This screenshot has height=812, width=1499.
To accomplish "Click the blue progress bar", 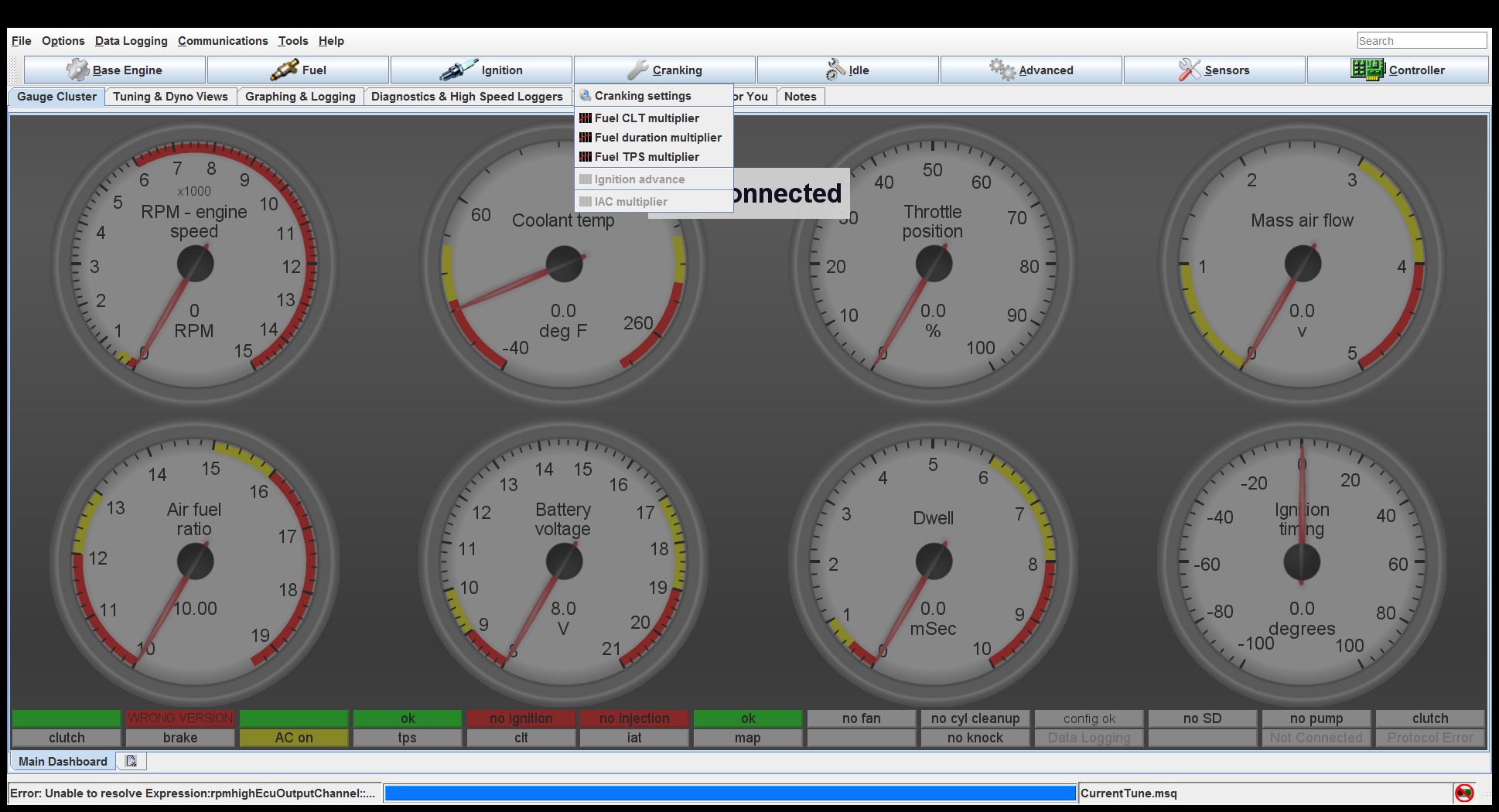I will 730,793.
